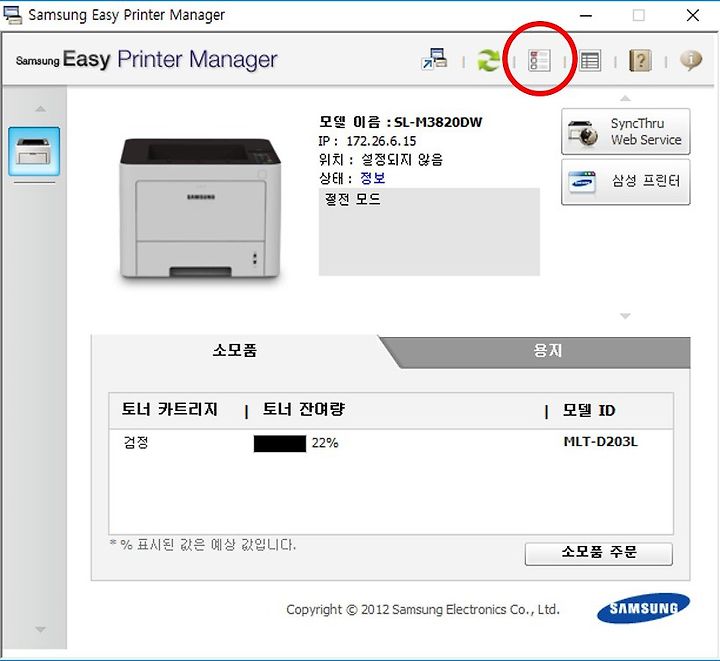Click the MLT-D203L model ID text

(601, 442)
